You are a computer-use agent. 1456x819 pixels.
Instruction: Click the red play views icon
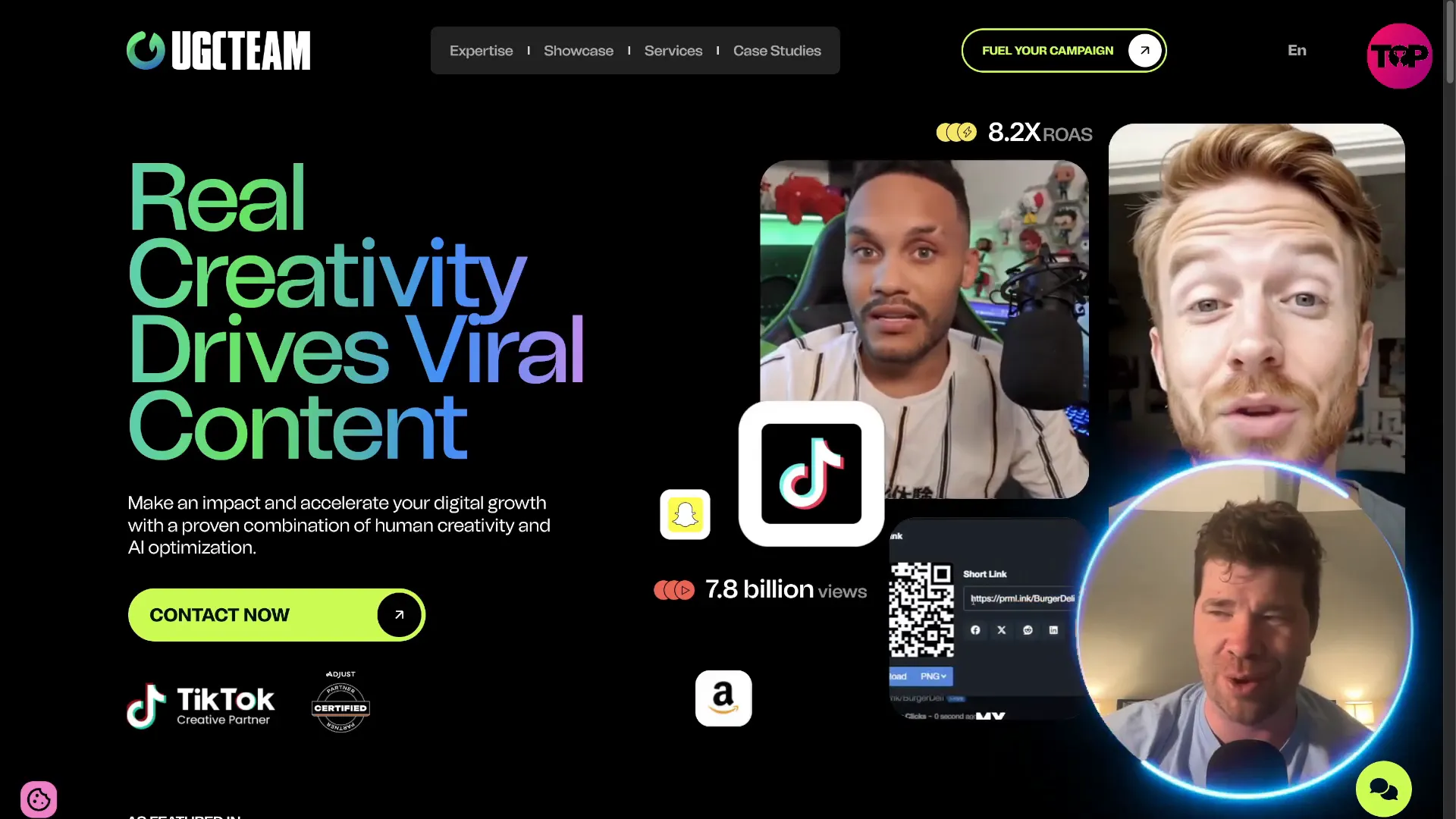pos(674,590)
